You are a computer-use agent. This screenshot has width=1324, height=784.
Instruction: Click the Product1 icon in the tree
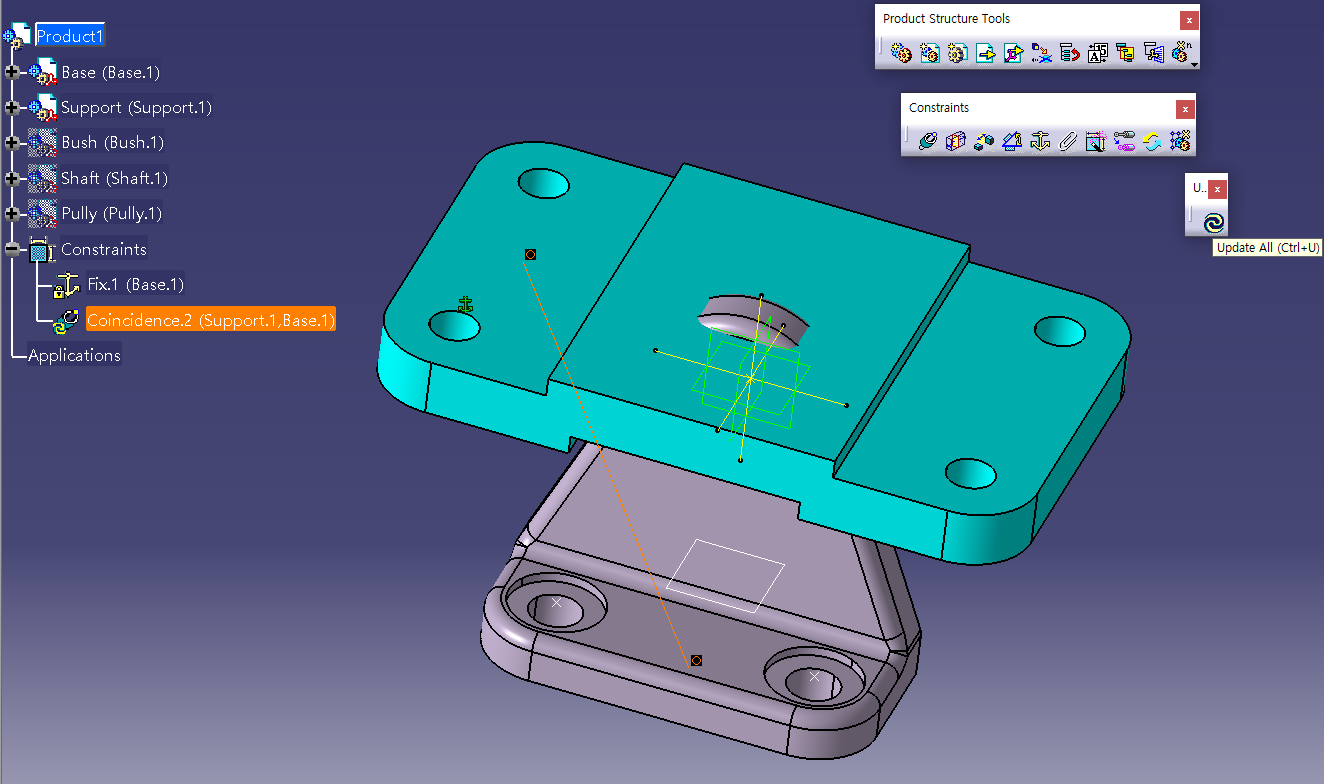tap(17, 36)
